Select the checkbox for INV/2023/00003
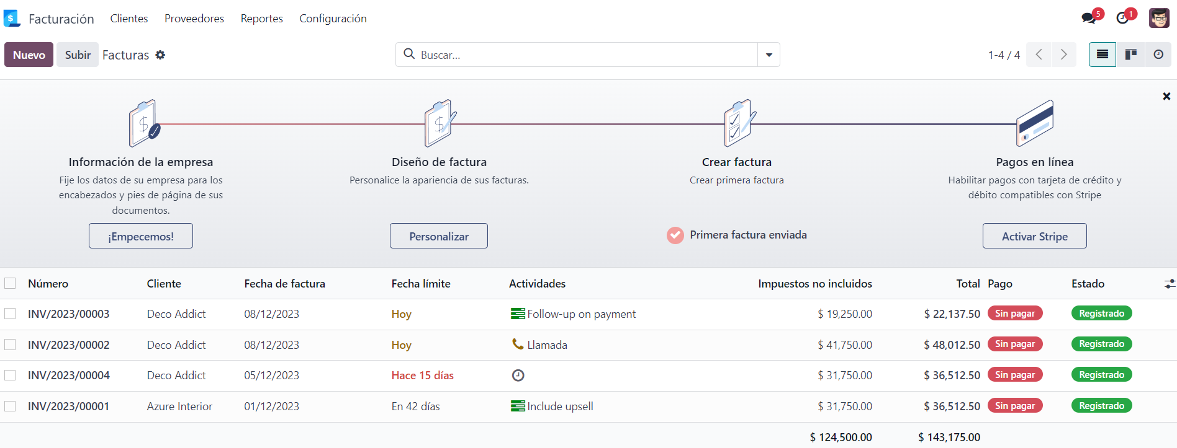 pyautogui.click(x=10, y=314)
